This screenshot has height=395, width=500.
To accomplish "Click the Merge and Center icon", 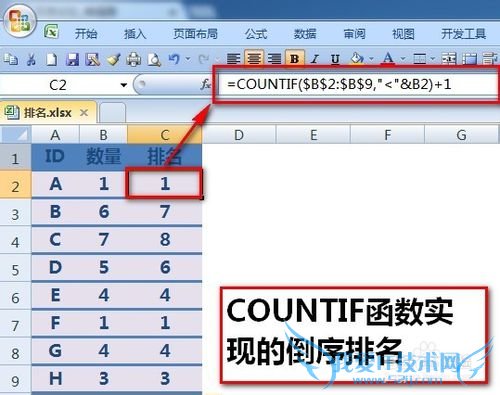I will click(x=449, y=59).
